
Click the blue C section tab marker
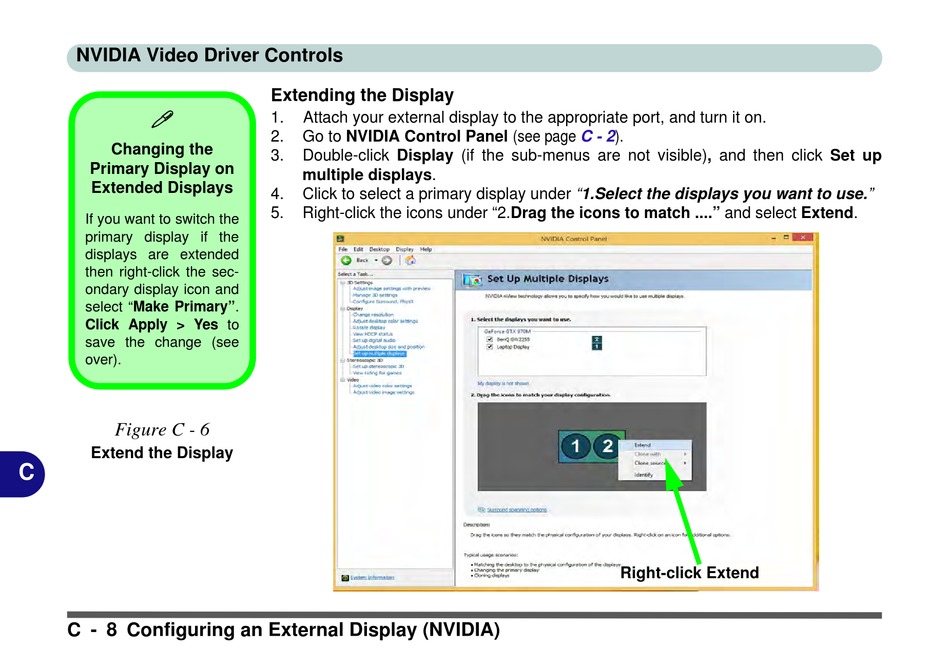(22, 474)
